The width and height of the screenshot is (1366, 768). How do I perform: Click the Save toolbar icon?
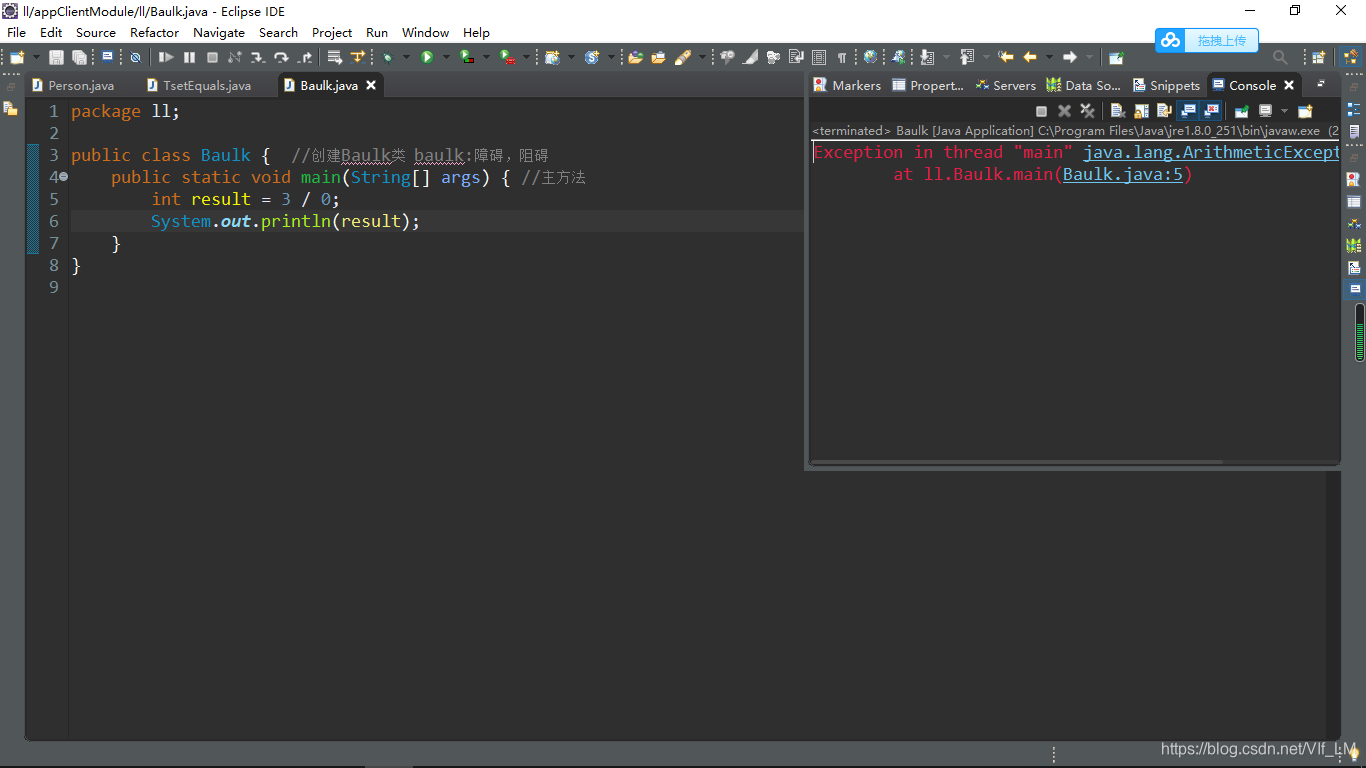(56, 57)
